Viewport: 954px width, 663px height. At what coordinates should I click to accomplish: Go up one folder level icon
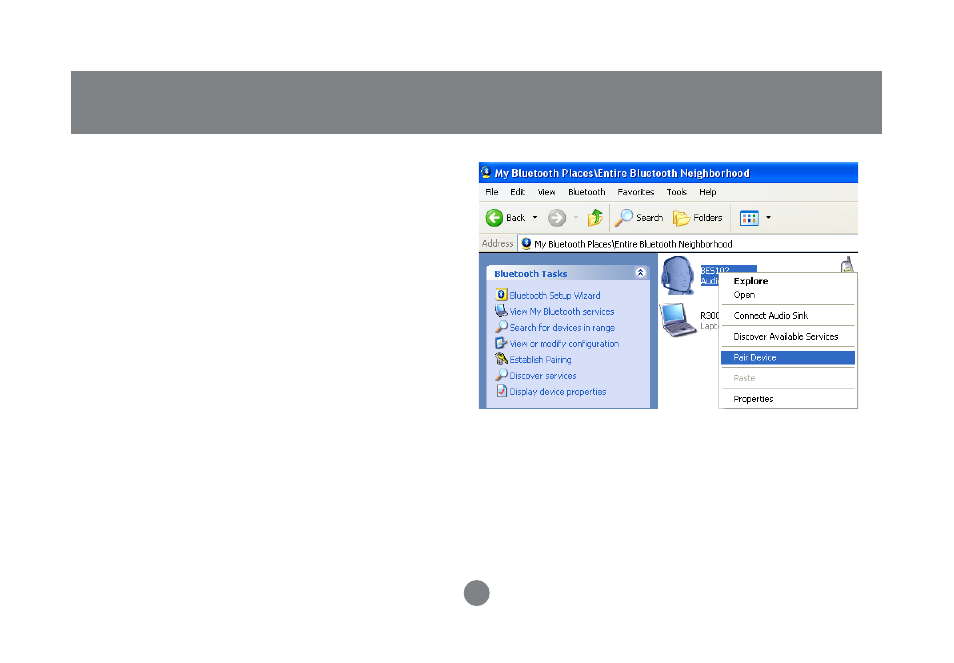pyautogui.click(x=595, y=217)
